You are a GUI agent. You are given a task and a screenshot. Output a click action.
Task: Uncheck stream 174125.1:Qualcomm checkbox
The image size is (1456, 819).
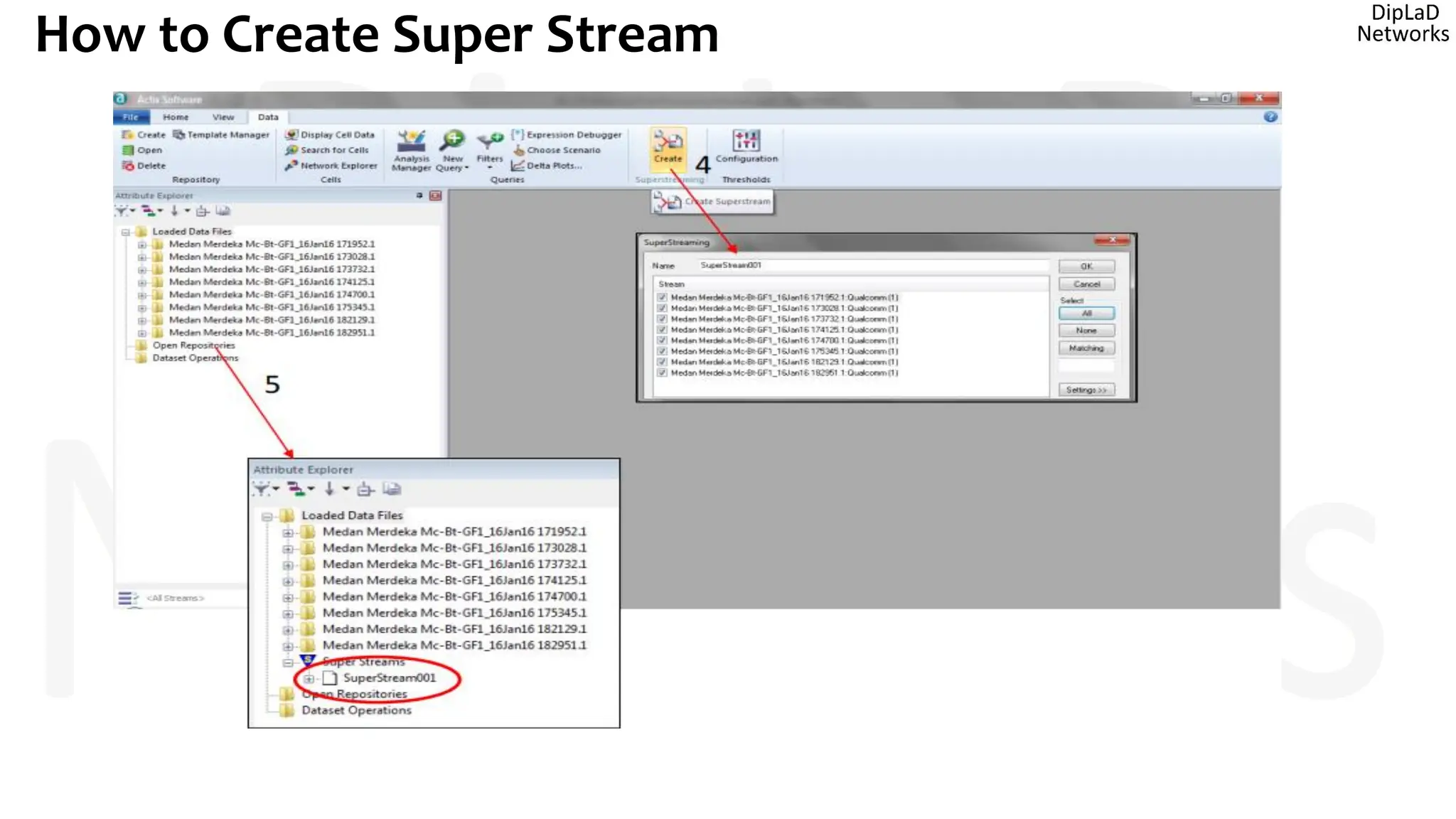point(662,329)
